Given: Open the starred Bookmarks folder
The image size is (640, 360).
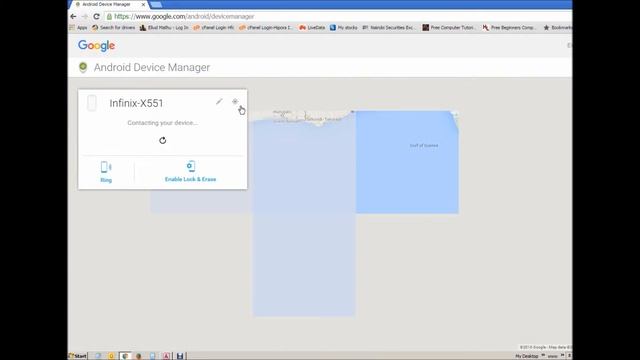Looking at the screenshot, I should 557,28.
